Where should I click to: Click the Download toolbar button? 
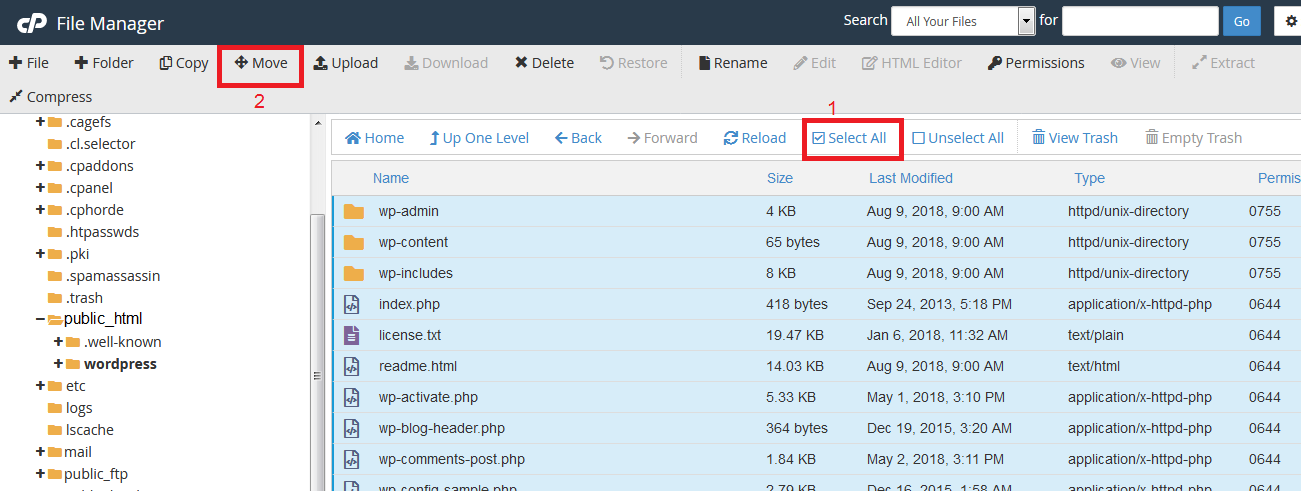coord(446,63)
